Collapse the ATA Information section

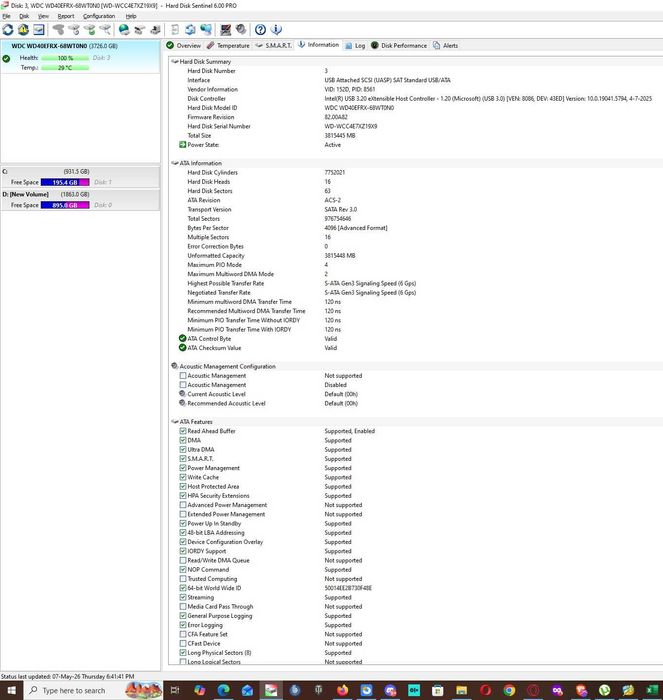[x=175, y=163]
